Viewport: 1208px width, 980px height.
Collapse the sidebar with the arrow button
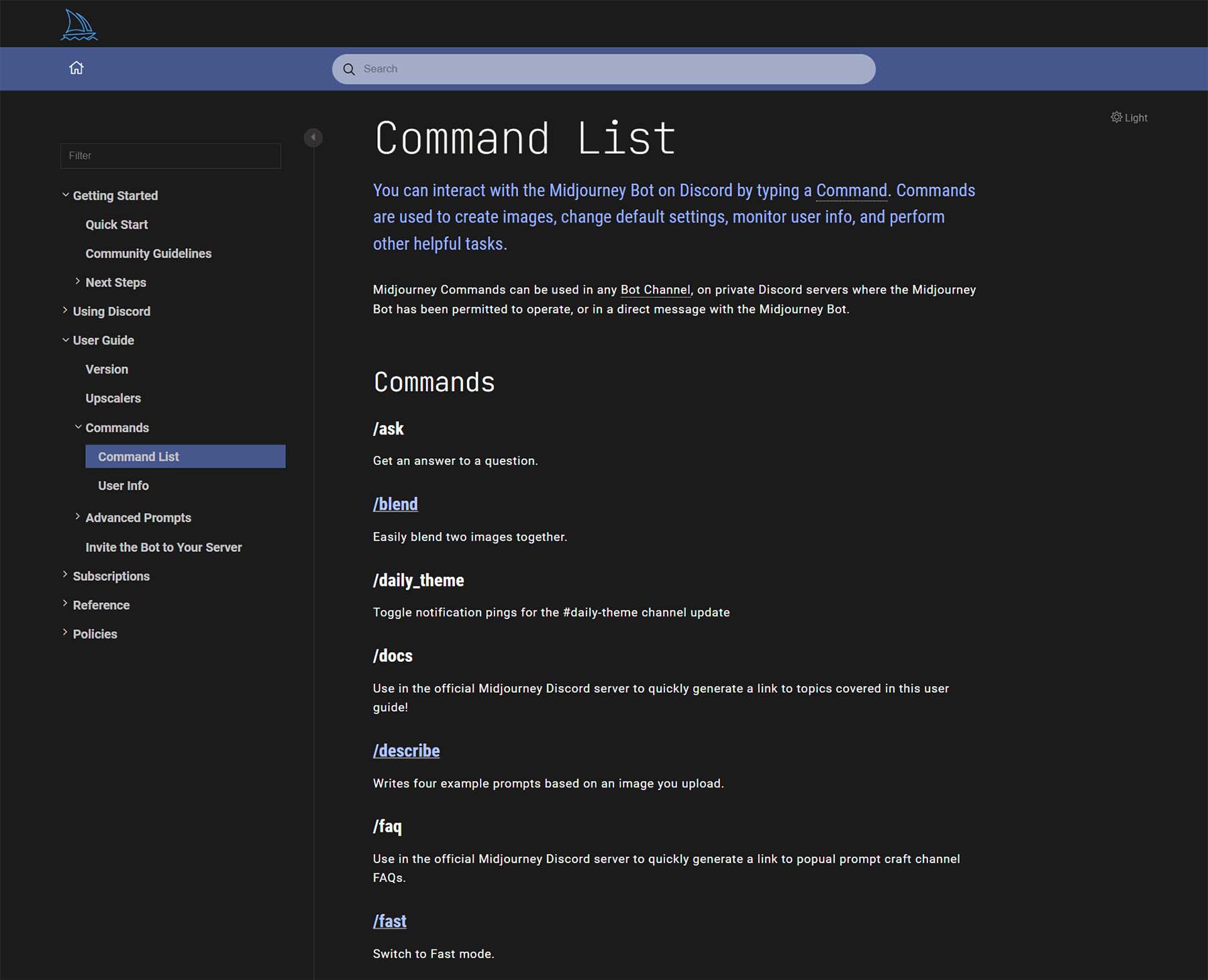313,137
